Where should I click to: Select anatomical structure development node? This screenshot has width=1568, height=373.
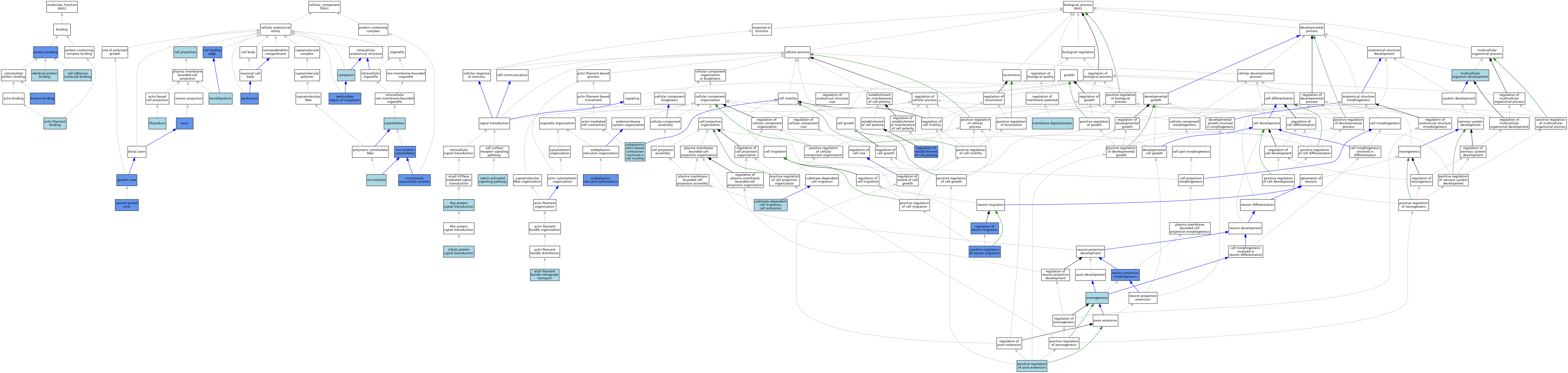tap(1384, 52)
